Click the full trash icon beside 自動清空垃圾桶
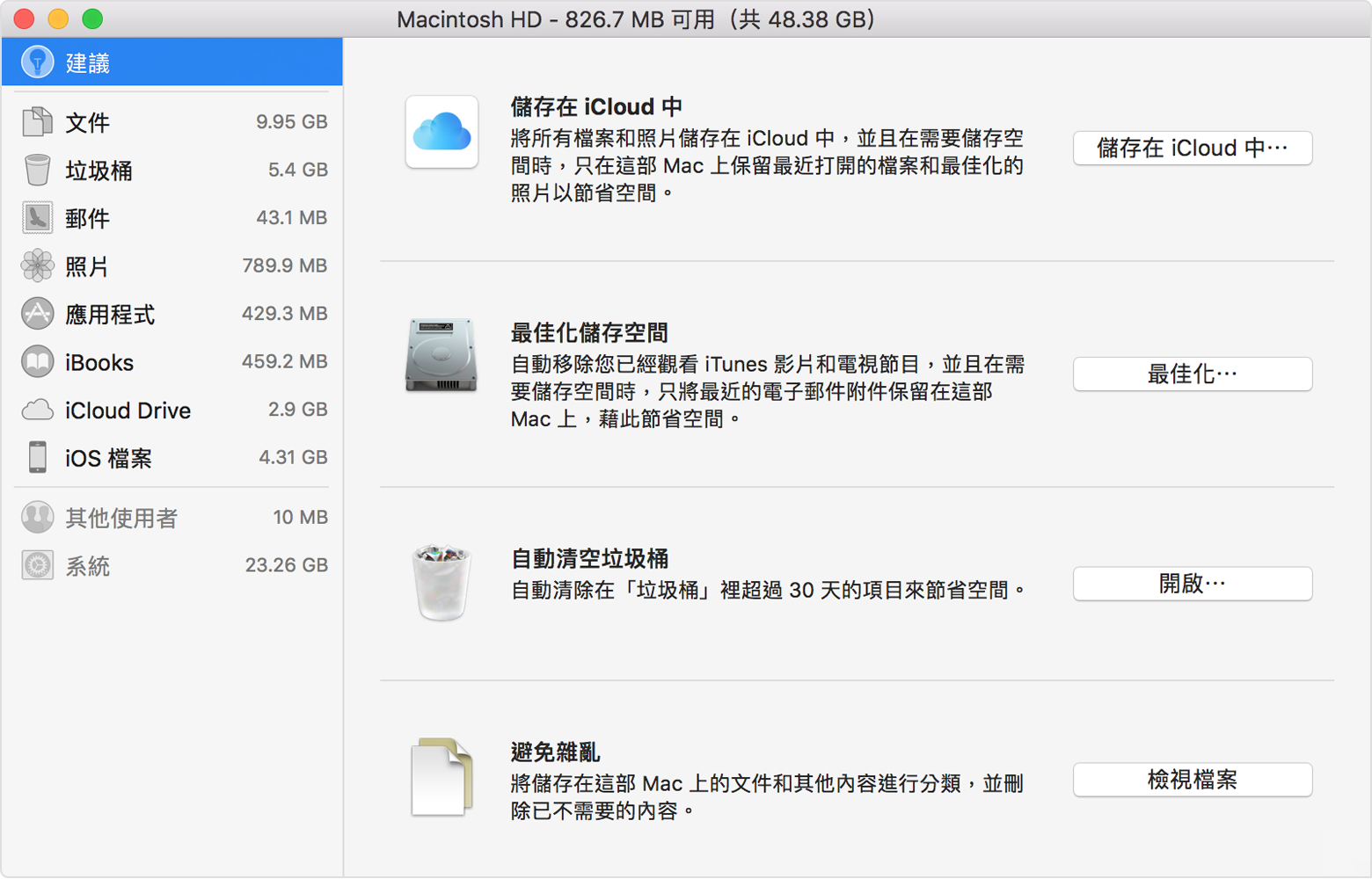This screenshot has width=1372, height=879. (442, 582)
